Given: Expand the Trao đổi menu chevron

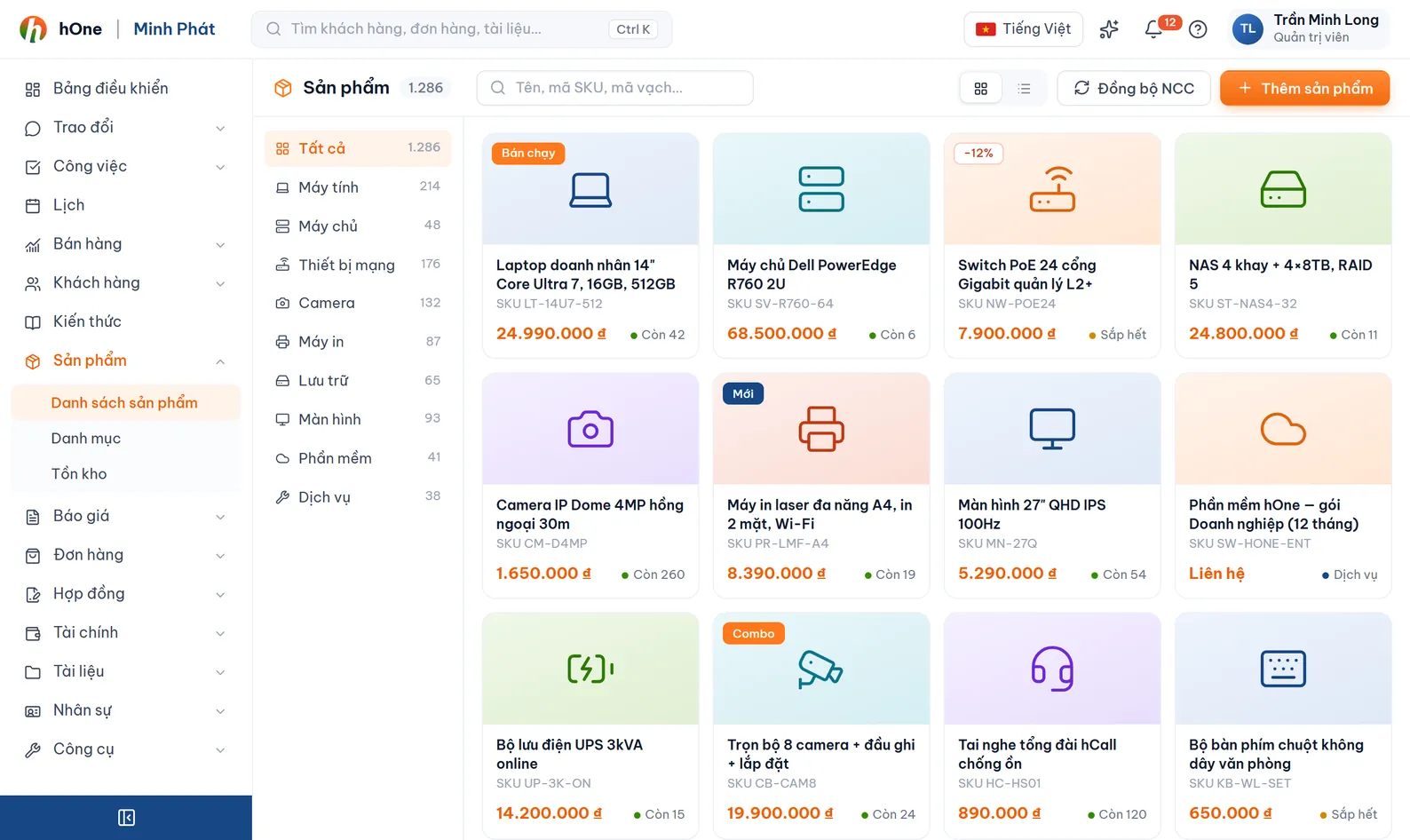Looking at the screenshot, I should pyautogui.click(x=220, y=129).
